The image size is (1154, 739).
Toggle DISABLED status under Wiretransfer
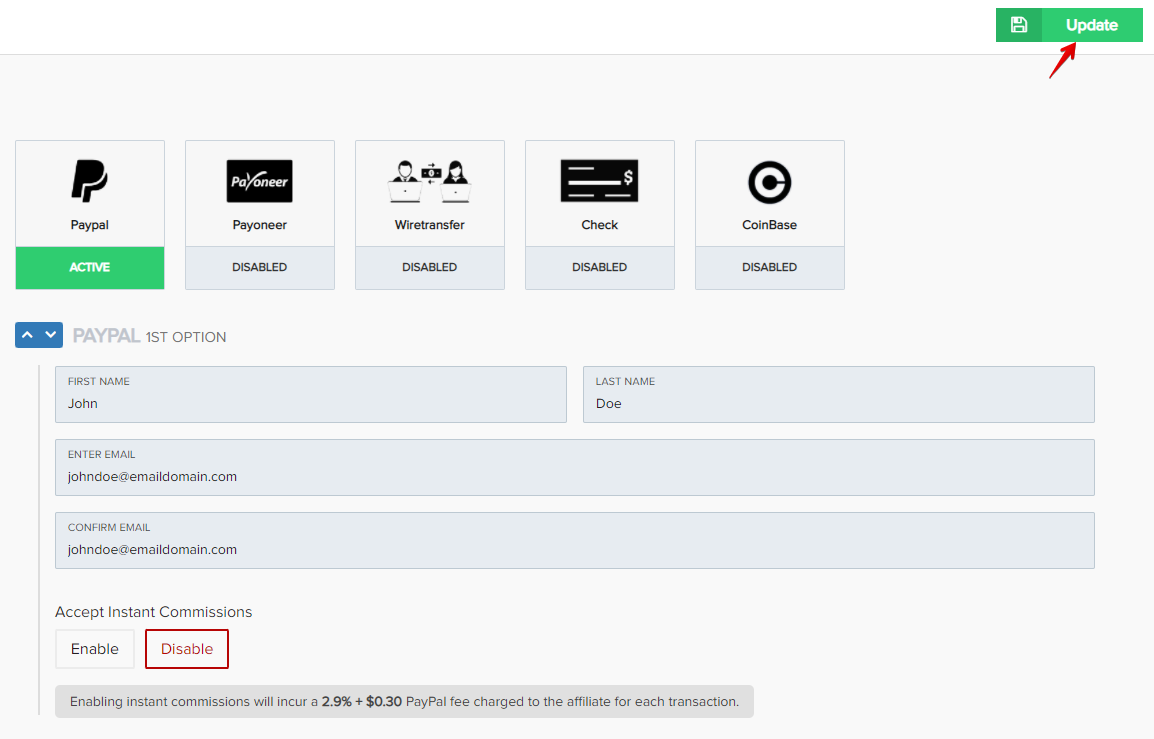(429, 268)
